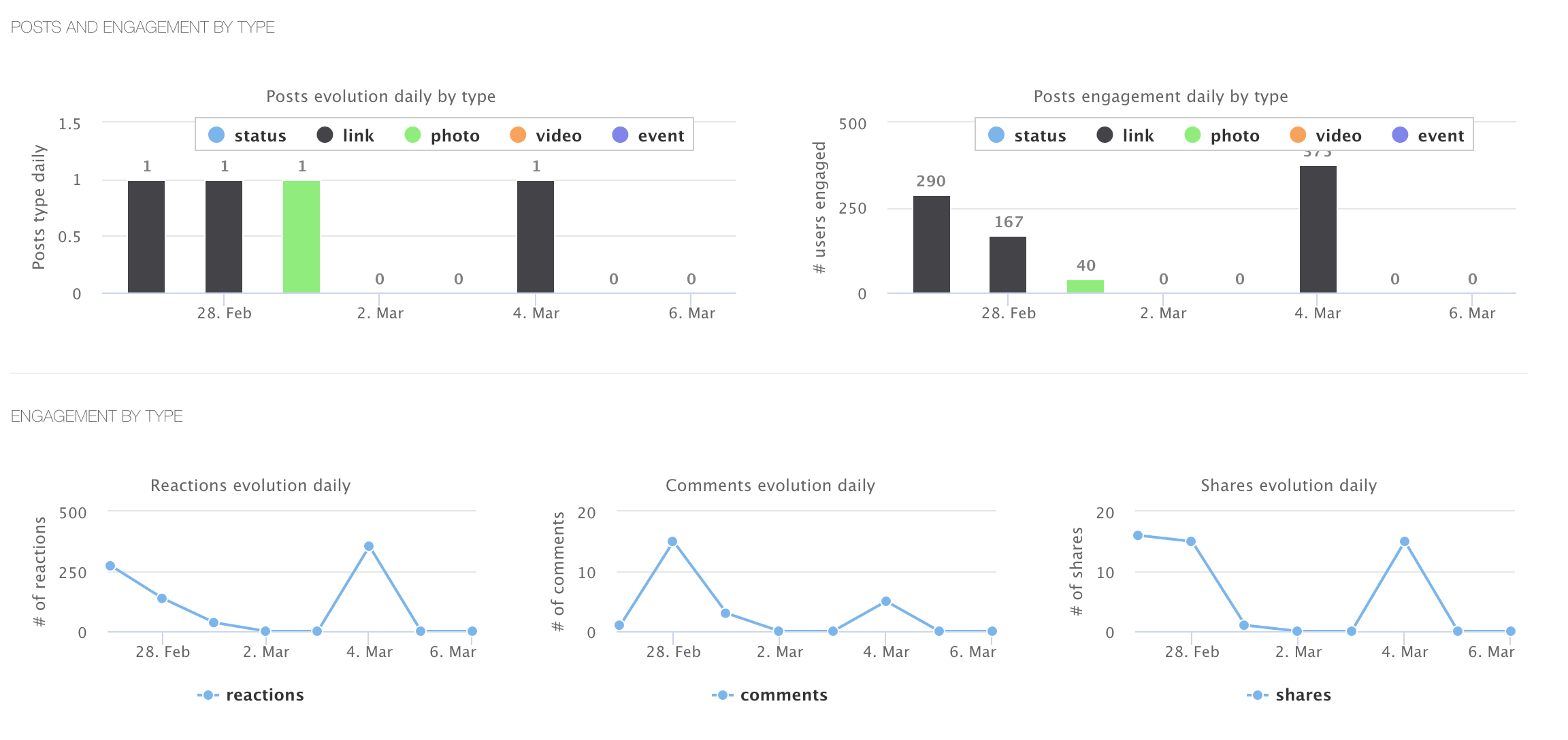Click green photo marker in Posts engagement legend
The image size is (1568, 740).
[x=1192, y=135]
